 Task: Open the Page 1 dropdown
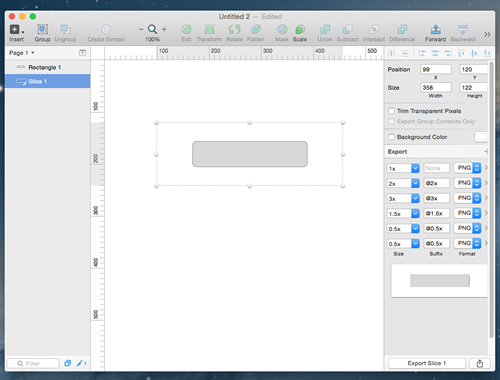coord(22,53)
